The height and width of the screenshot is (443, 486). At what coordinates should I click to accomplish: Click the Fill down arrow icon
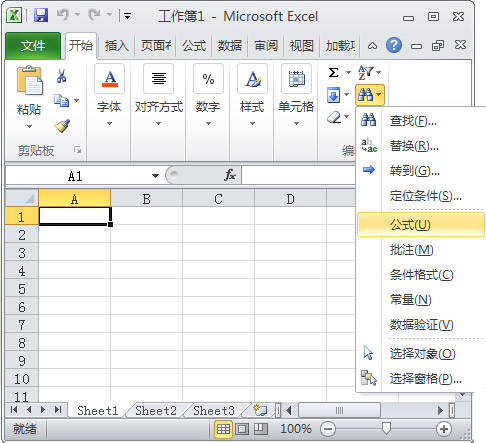click(x=333, y=95)
